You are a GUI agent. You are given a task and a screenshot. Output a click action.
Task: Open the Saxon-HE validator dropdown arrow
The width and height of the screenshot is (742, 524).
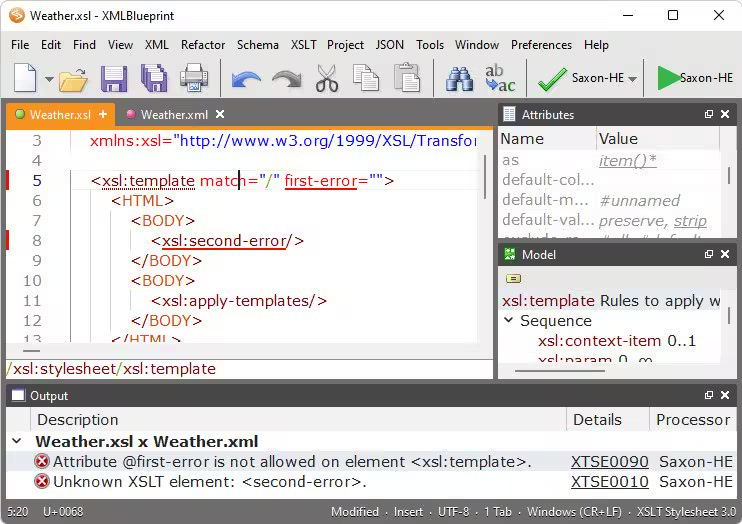click(x=632, y=79)
